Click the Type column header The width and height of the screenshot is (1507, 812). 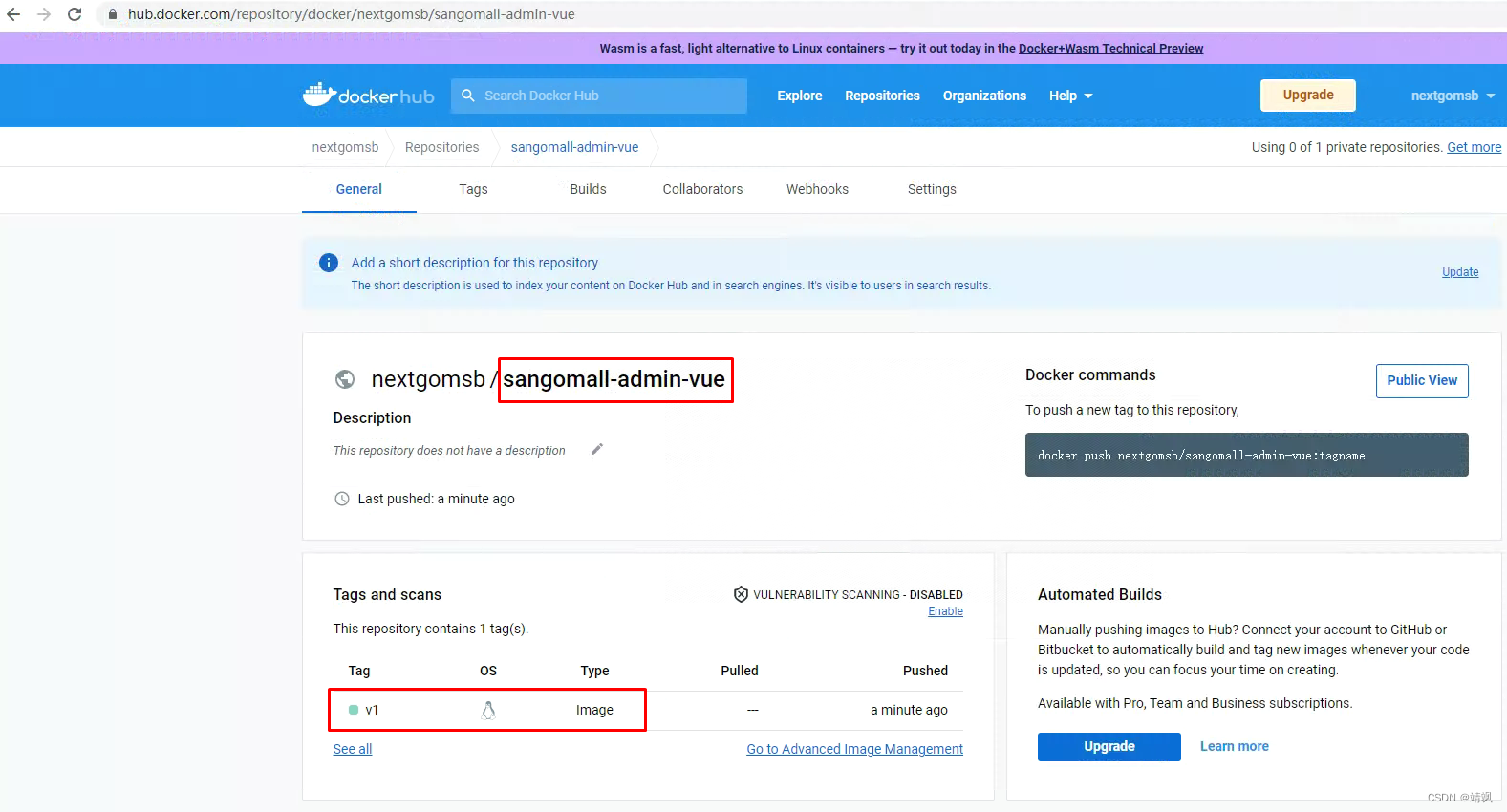[x=594, y=671]
